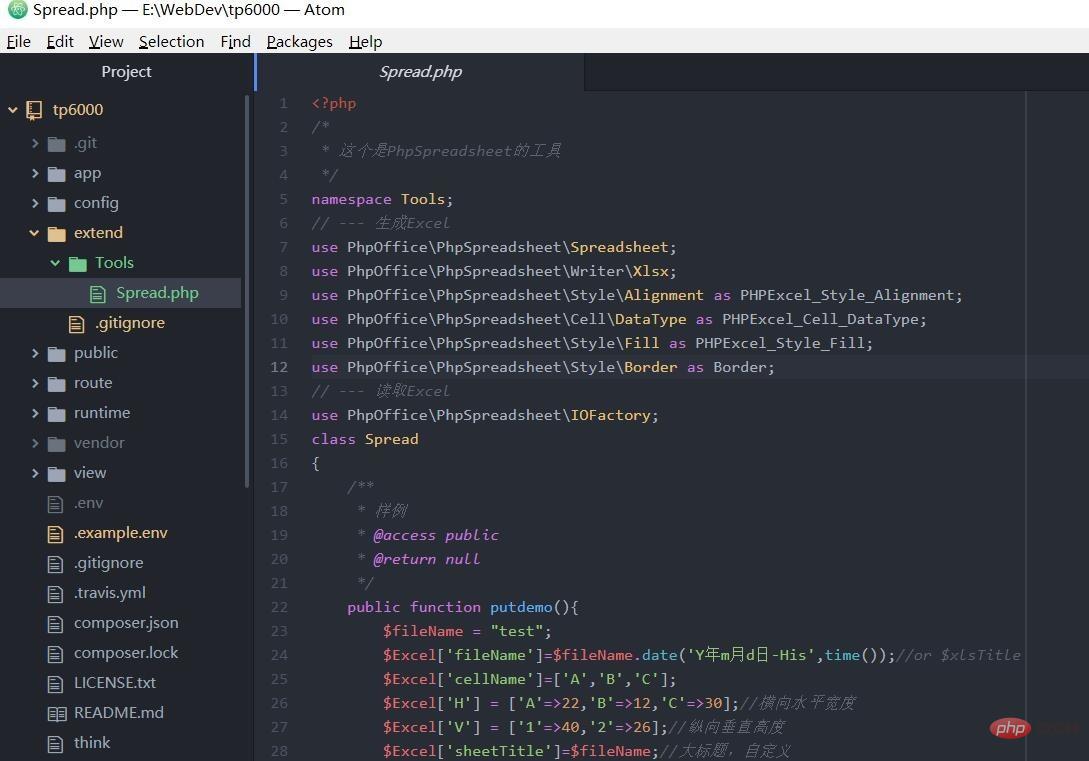Click the .travis.yml file icon
The width and height of the screenshot is (1089, 761).
pos(55,594)
